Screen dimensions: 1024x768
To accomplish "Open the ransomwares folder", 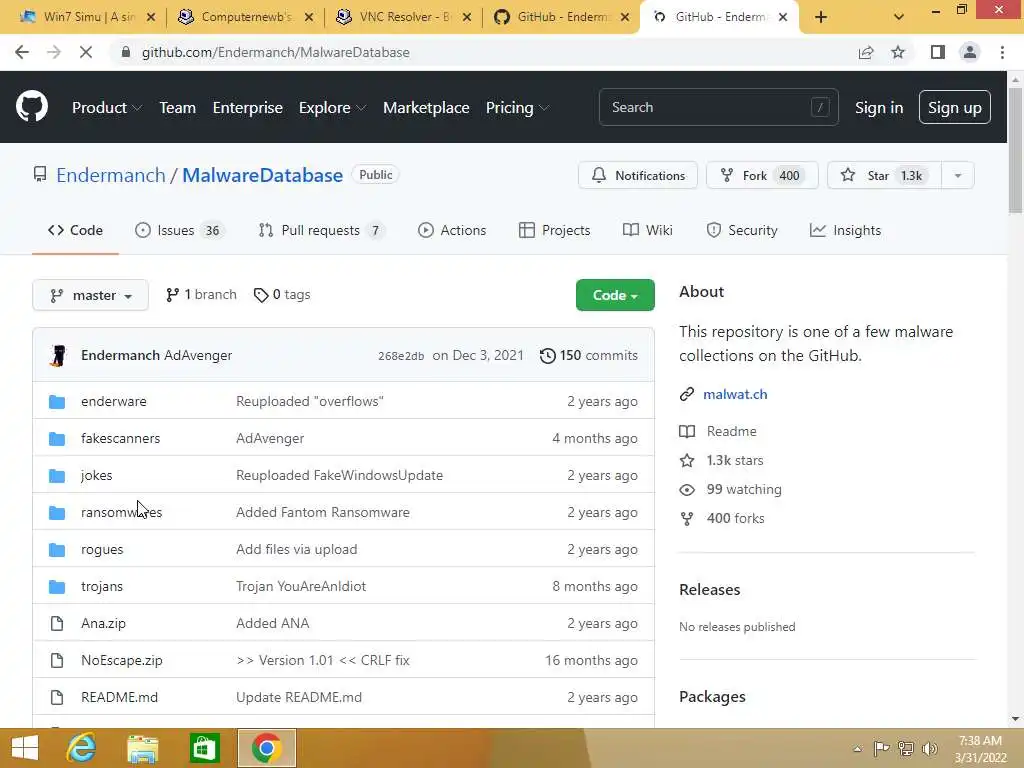I will click(x=121, y=513).
